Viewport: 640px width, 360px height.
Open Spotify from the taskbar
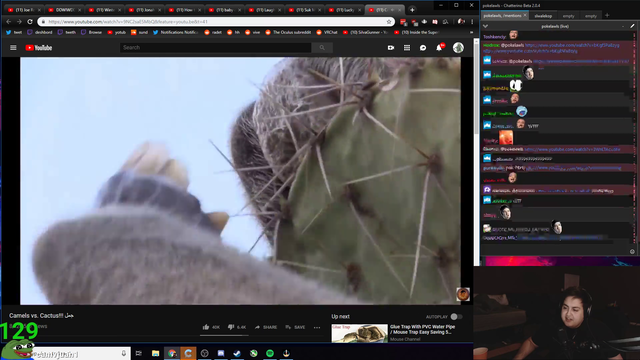click(270, 353)
